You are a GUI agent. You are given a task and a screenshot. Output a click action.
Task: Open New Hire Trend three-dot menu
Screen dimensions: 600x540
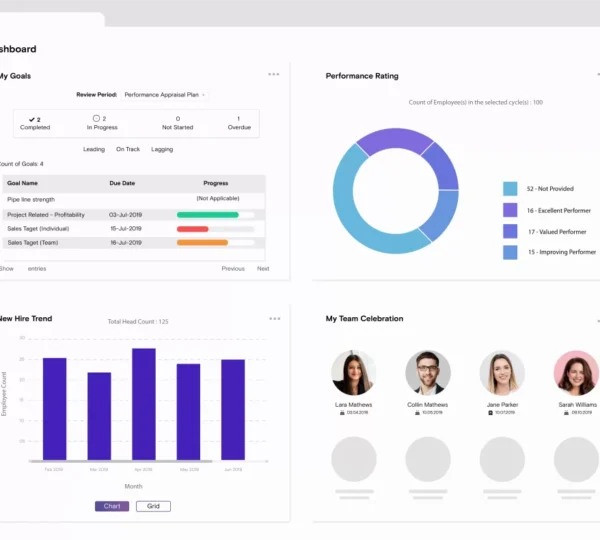pos(273,319)
